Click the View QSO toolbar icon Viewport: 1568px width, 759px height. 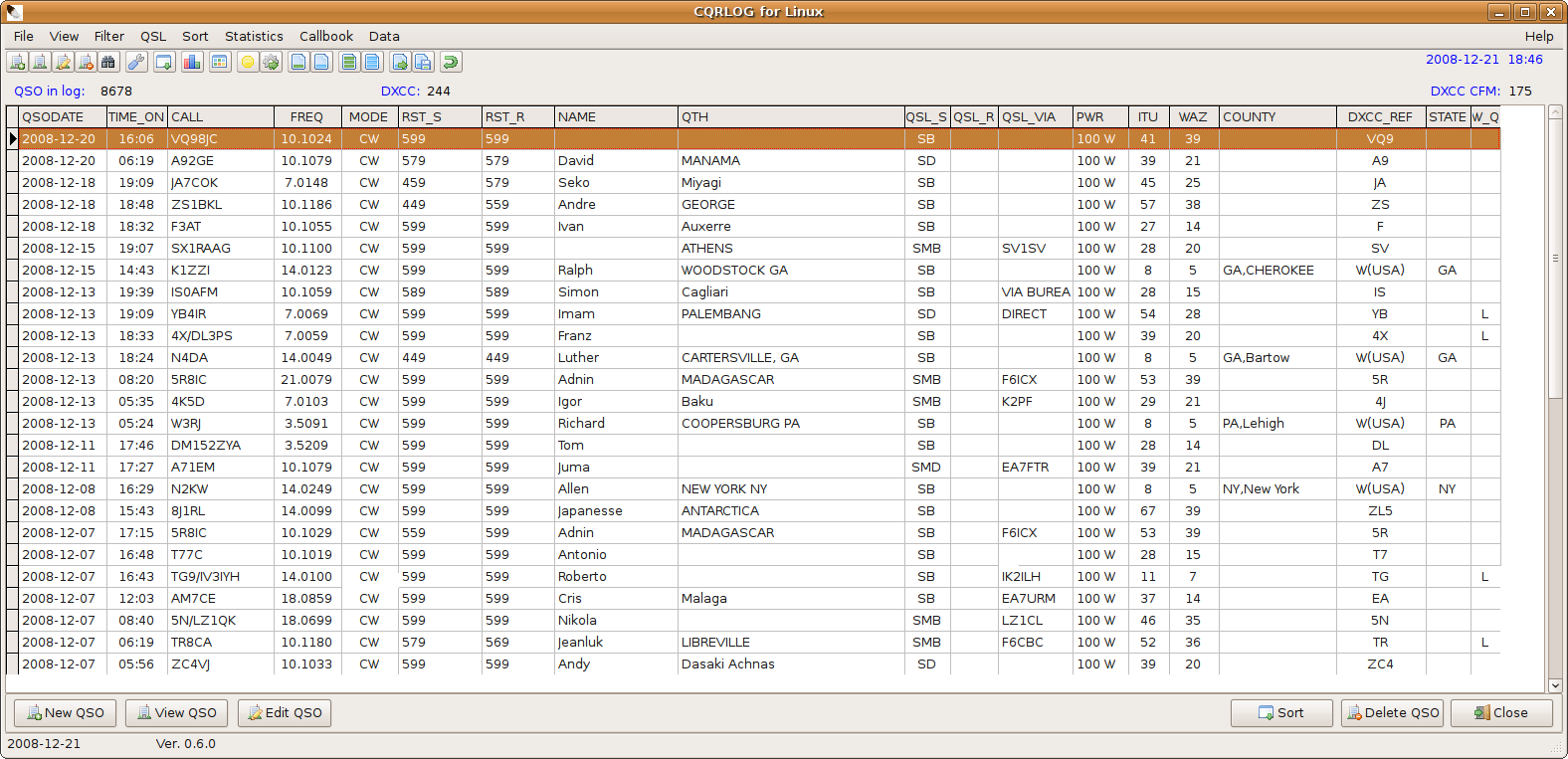point(40,62)
